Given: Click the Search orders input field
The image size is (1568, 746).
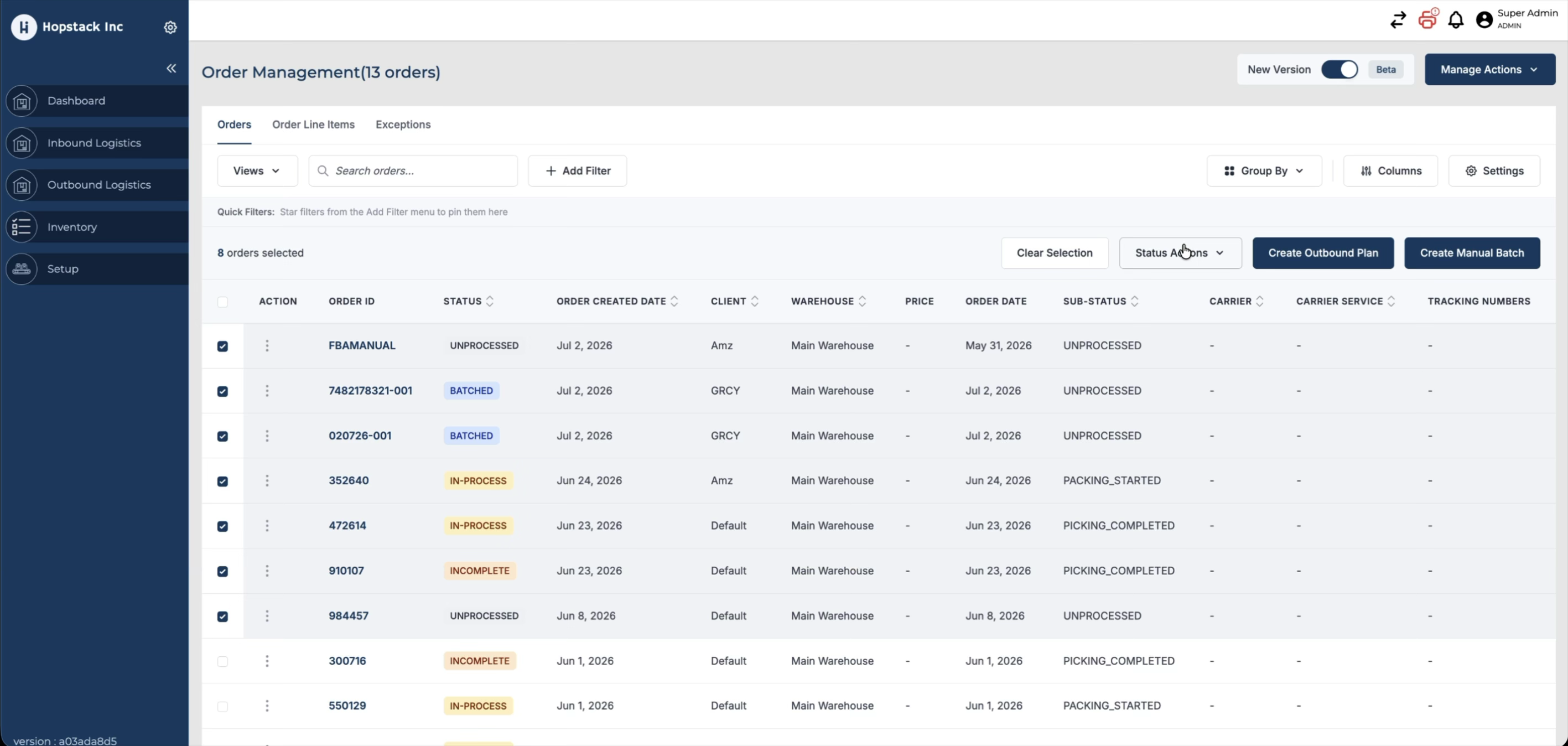Looking at the screenshot, I should click(x=413, y=171).
